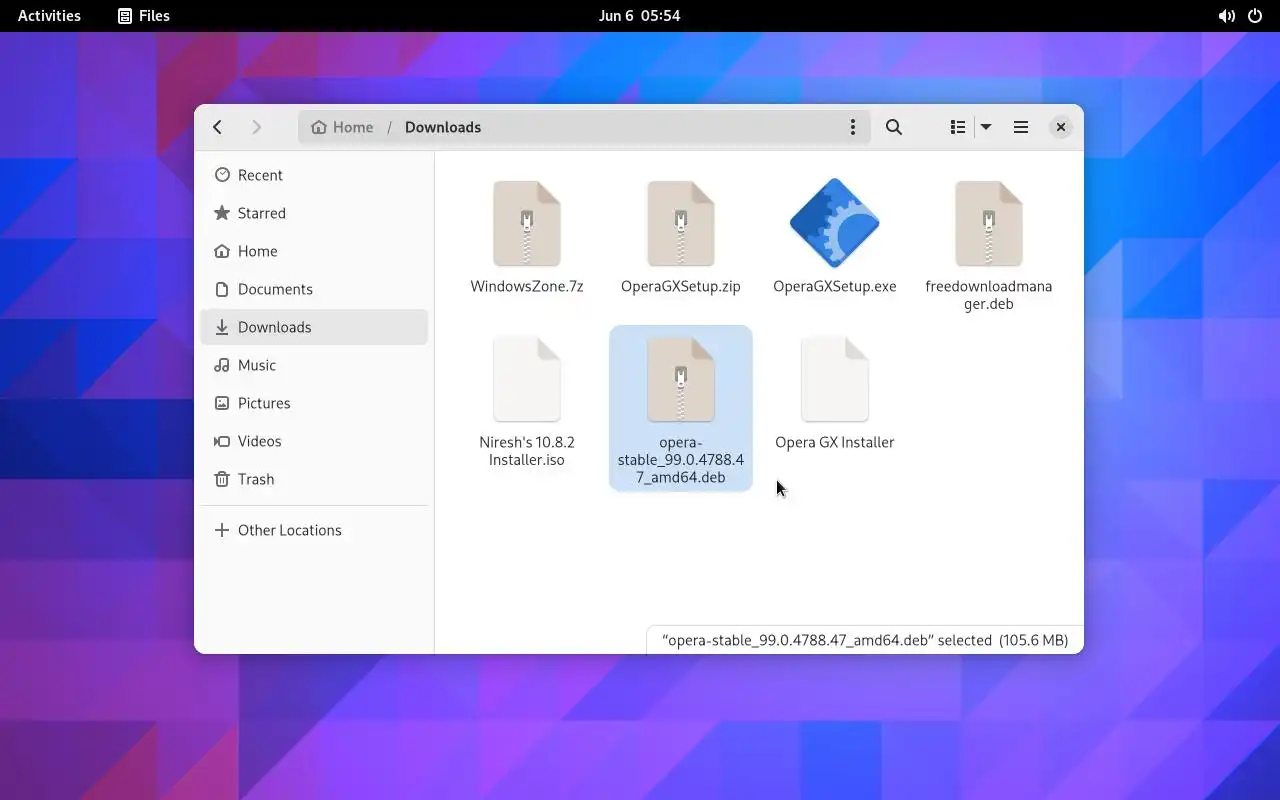Select the OperaGXSetup.zip archive icon

(x=681, y=224)
